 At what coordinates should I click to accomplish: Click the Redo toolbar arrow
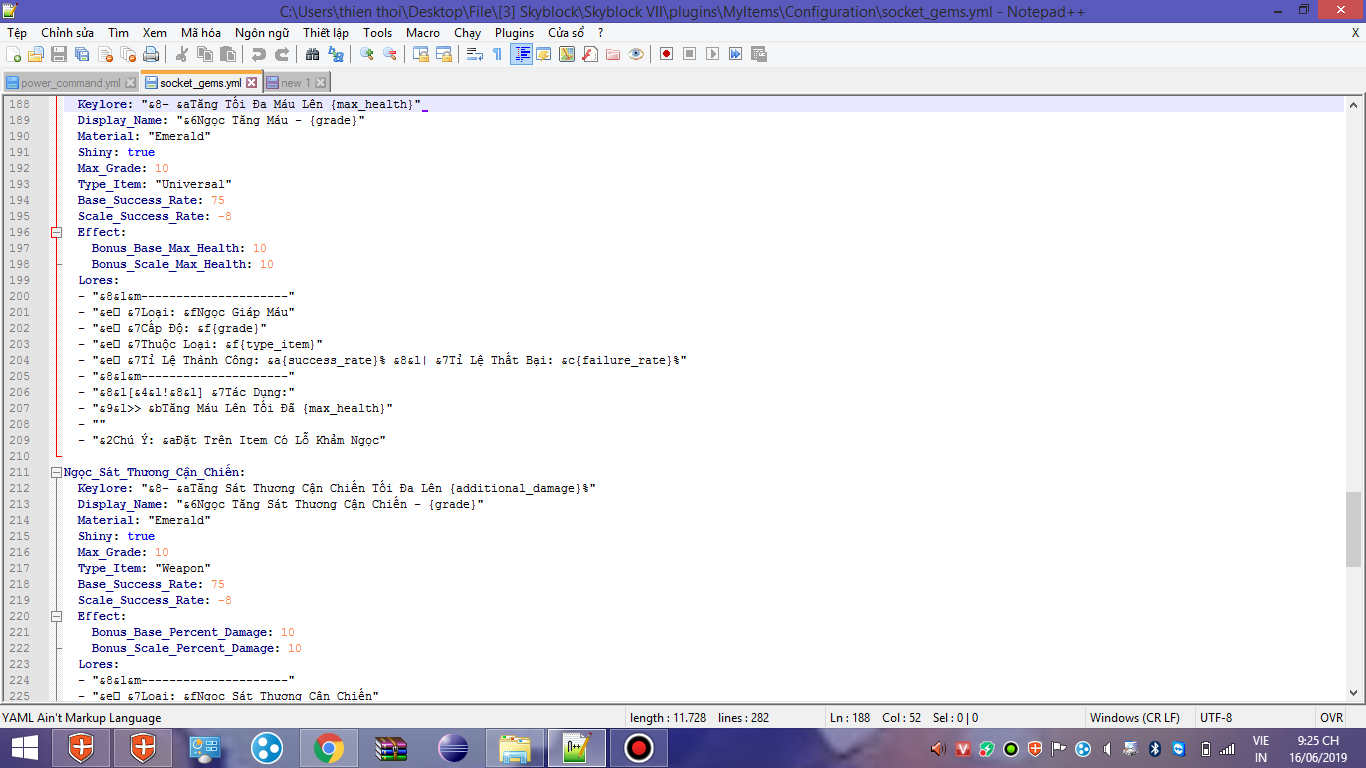tap(282, 54)
